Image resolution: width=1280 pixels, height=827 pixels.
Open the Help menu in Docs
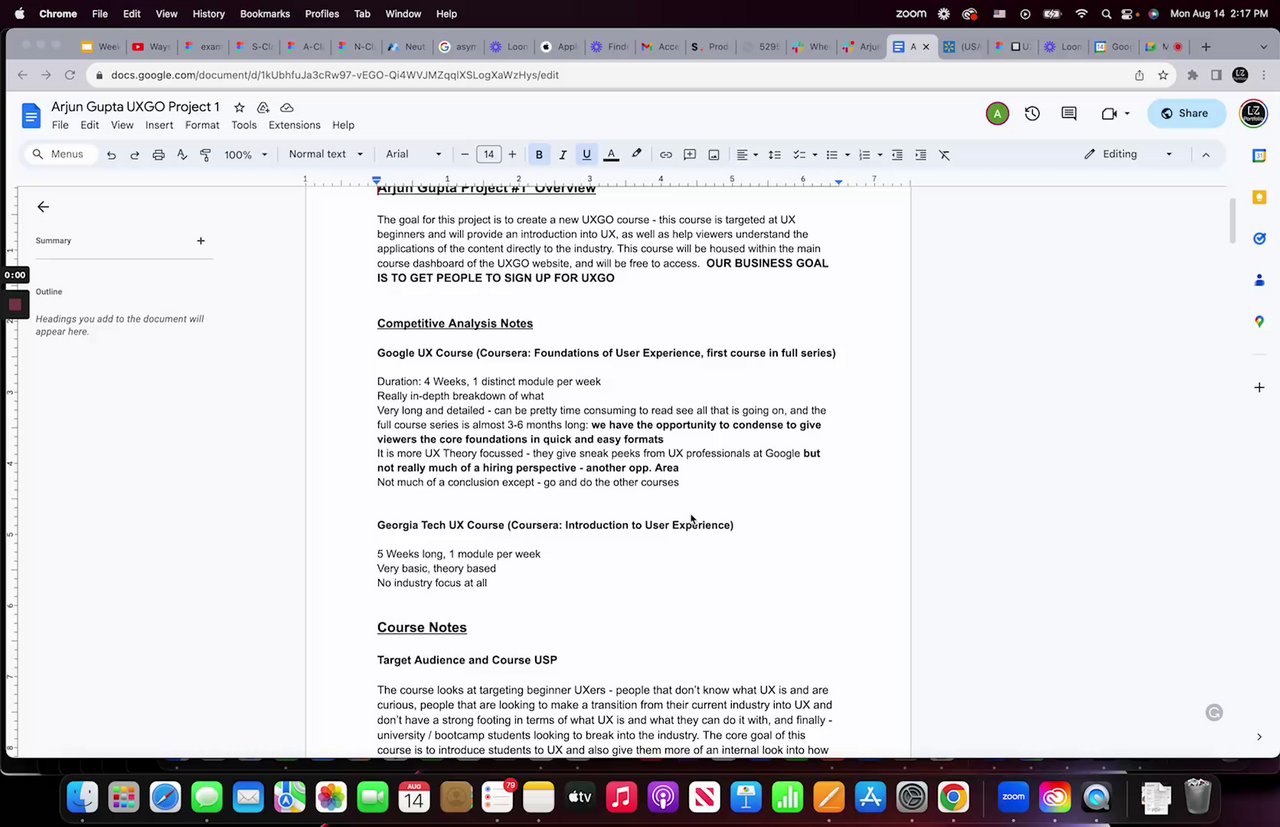[343, 125]
